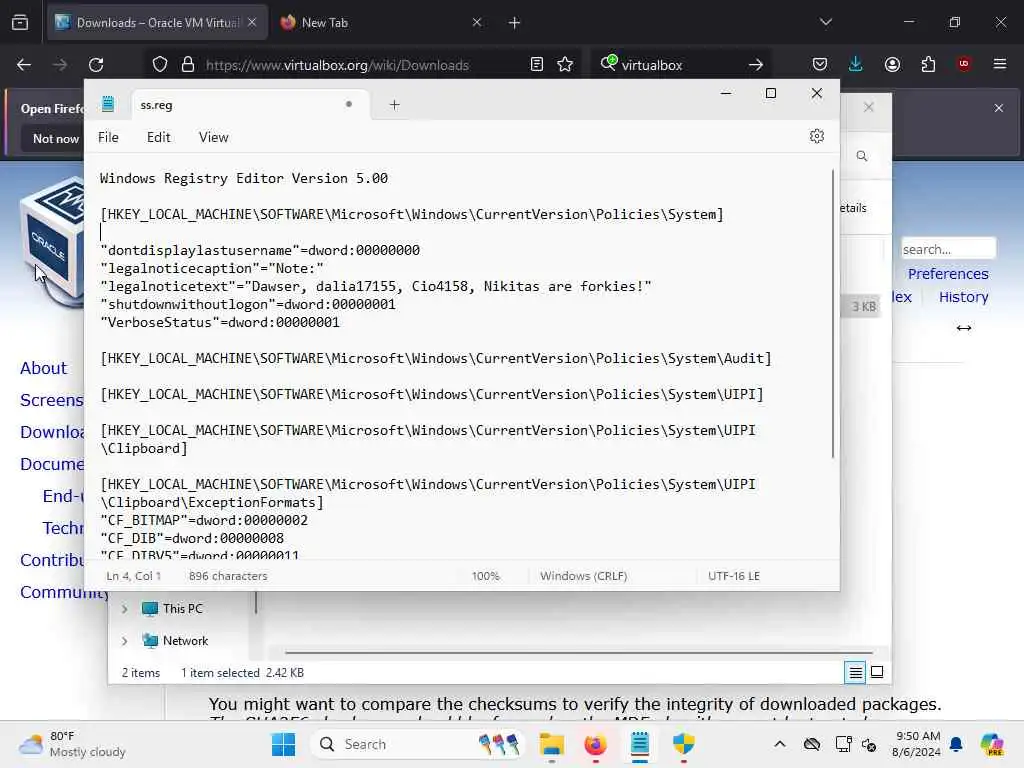Add a new Notepad tab
This screenshot has width=1024, height=768.
click(x=394, y=104)
